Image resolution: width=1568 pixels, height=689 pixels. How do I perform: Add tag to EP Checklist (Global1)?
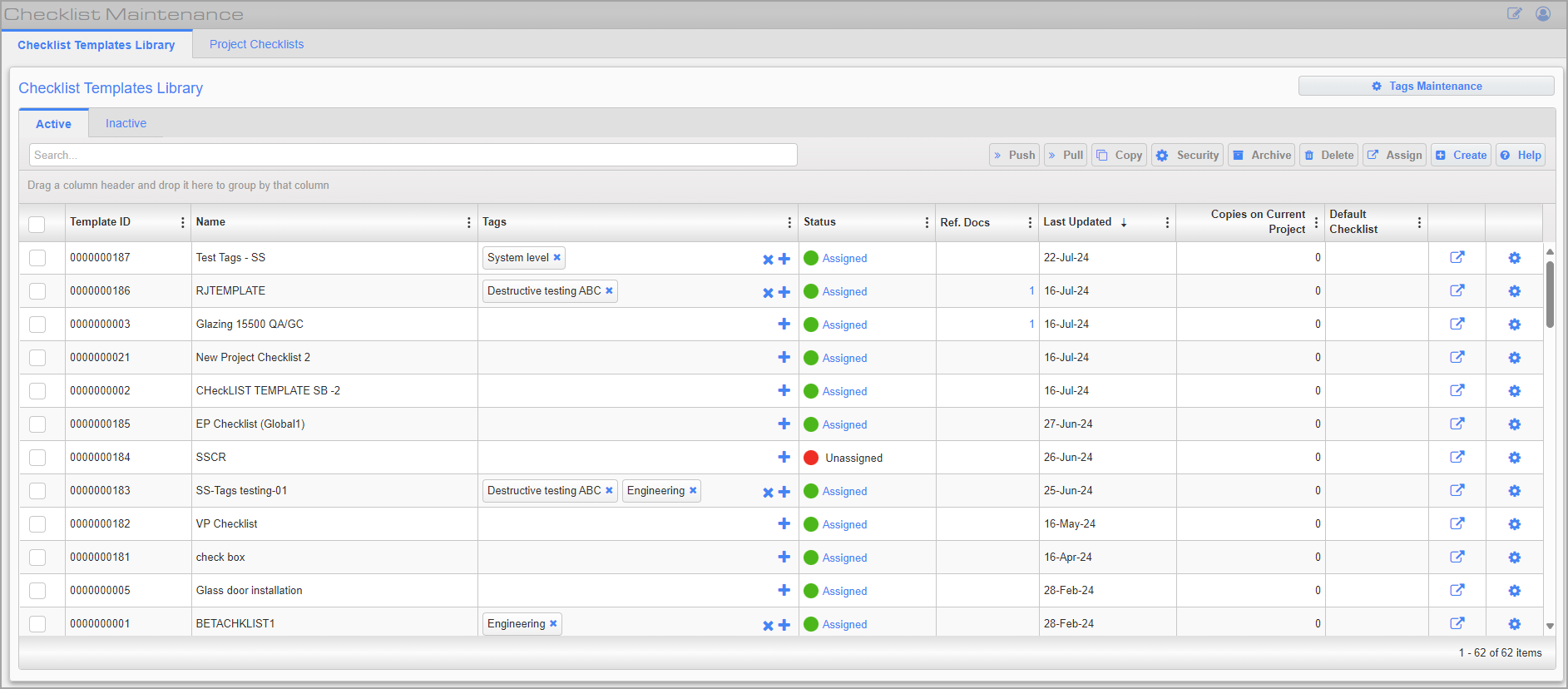pyautogui.click(x=784, y=424)
